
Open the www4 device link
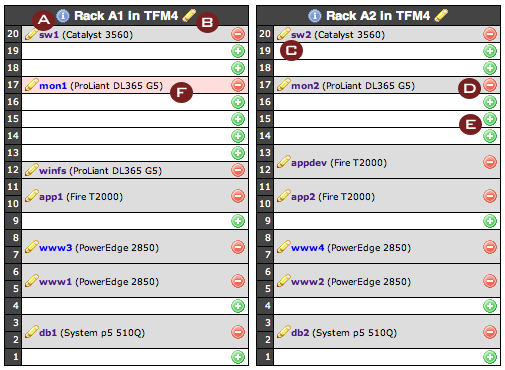point(307,248)
